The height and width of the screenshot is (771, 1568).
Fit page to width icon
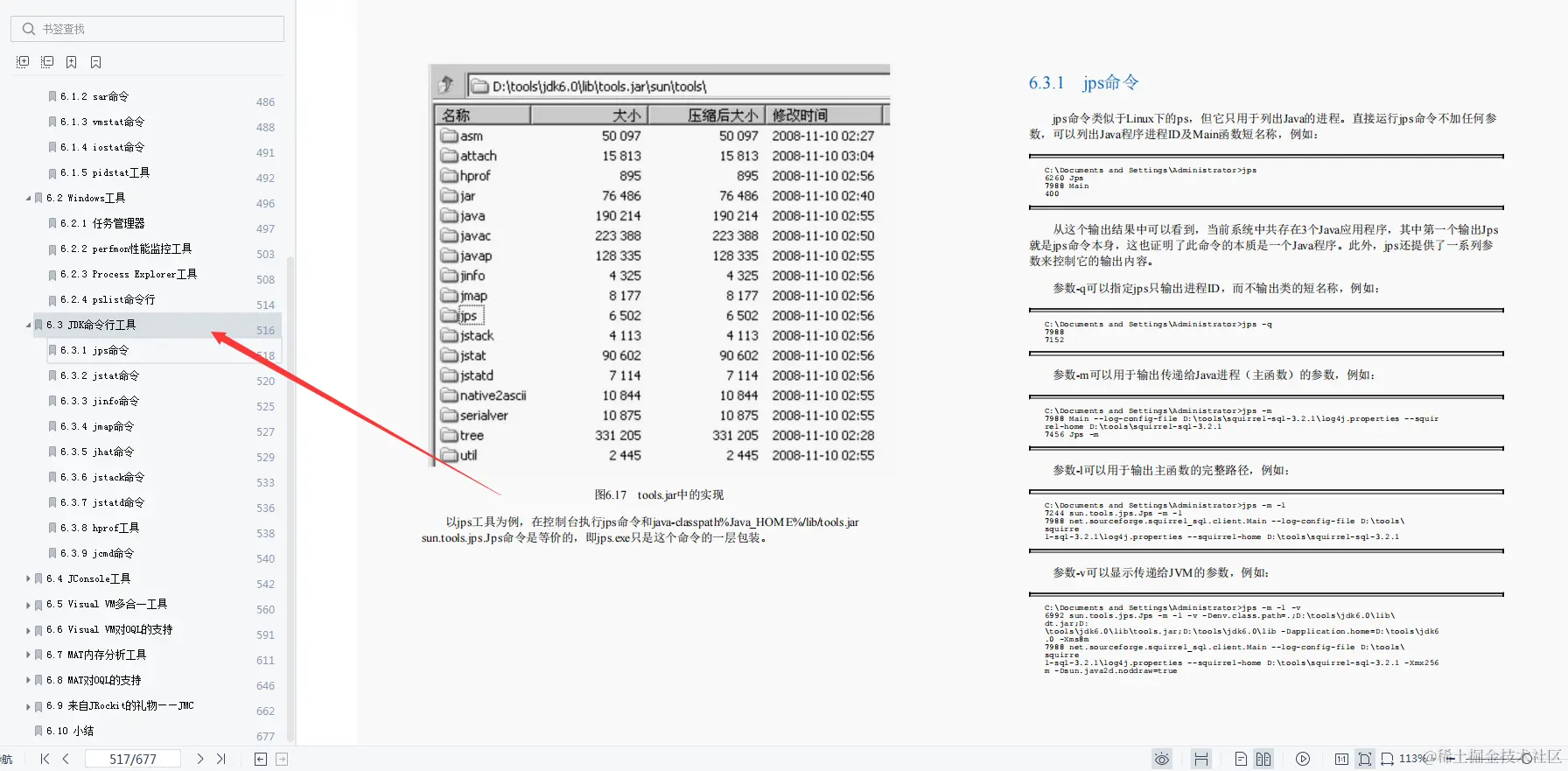tap(1387, 759)
